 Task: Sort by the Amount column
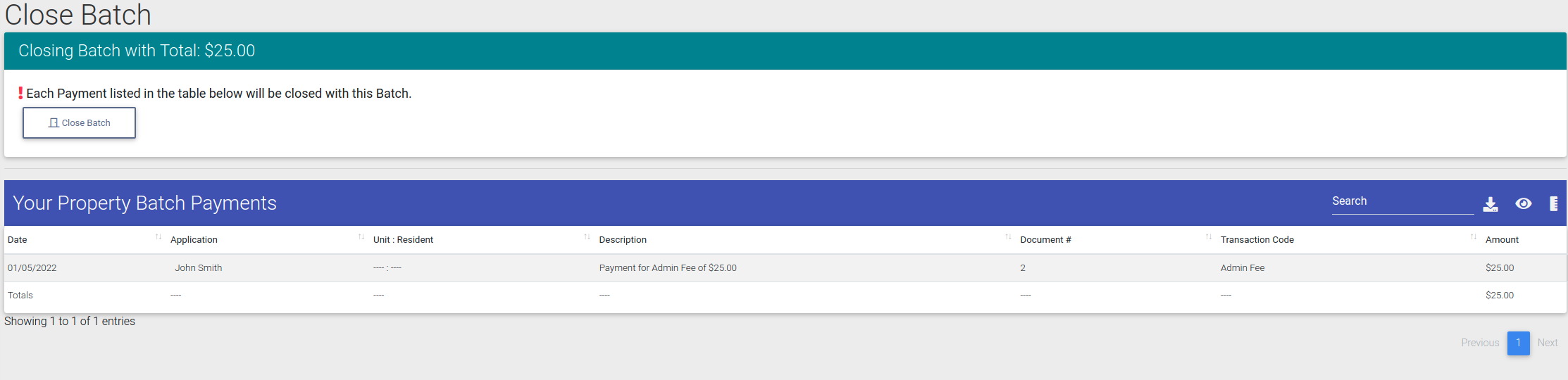pos(1524,240)
